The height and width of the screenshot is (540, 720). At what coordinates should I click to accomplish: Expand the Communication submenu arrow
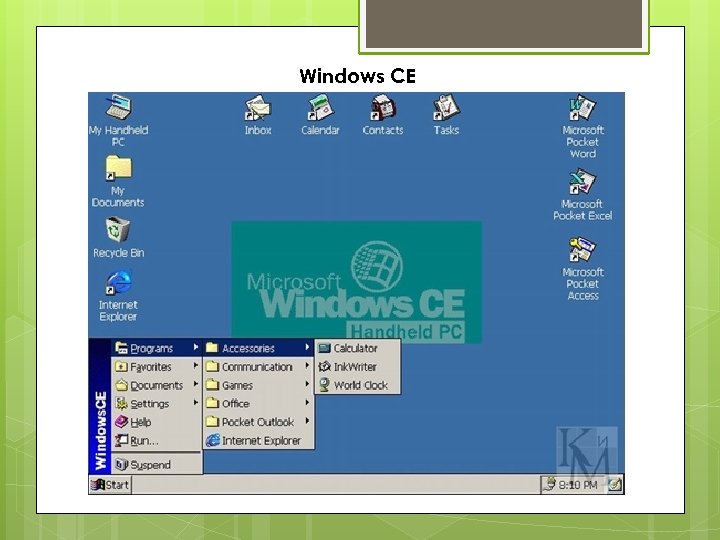(x=307, y=366)
